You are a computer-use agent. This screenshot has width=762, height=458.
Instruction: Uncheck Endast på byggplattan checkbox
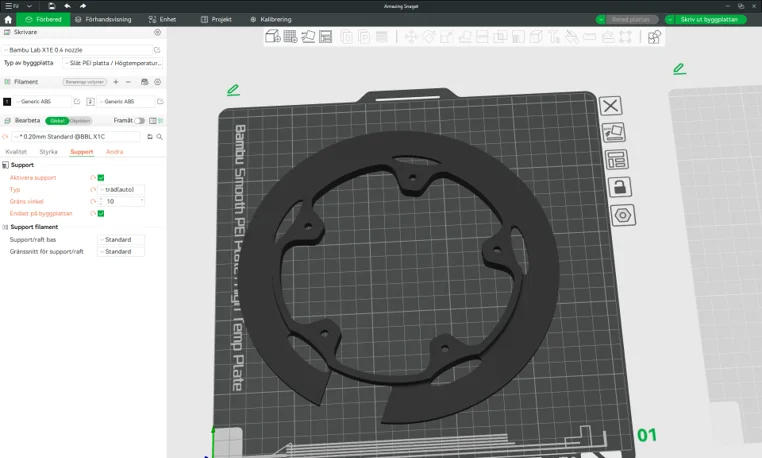click(x=101, y=213)
